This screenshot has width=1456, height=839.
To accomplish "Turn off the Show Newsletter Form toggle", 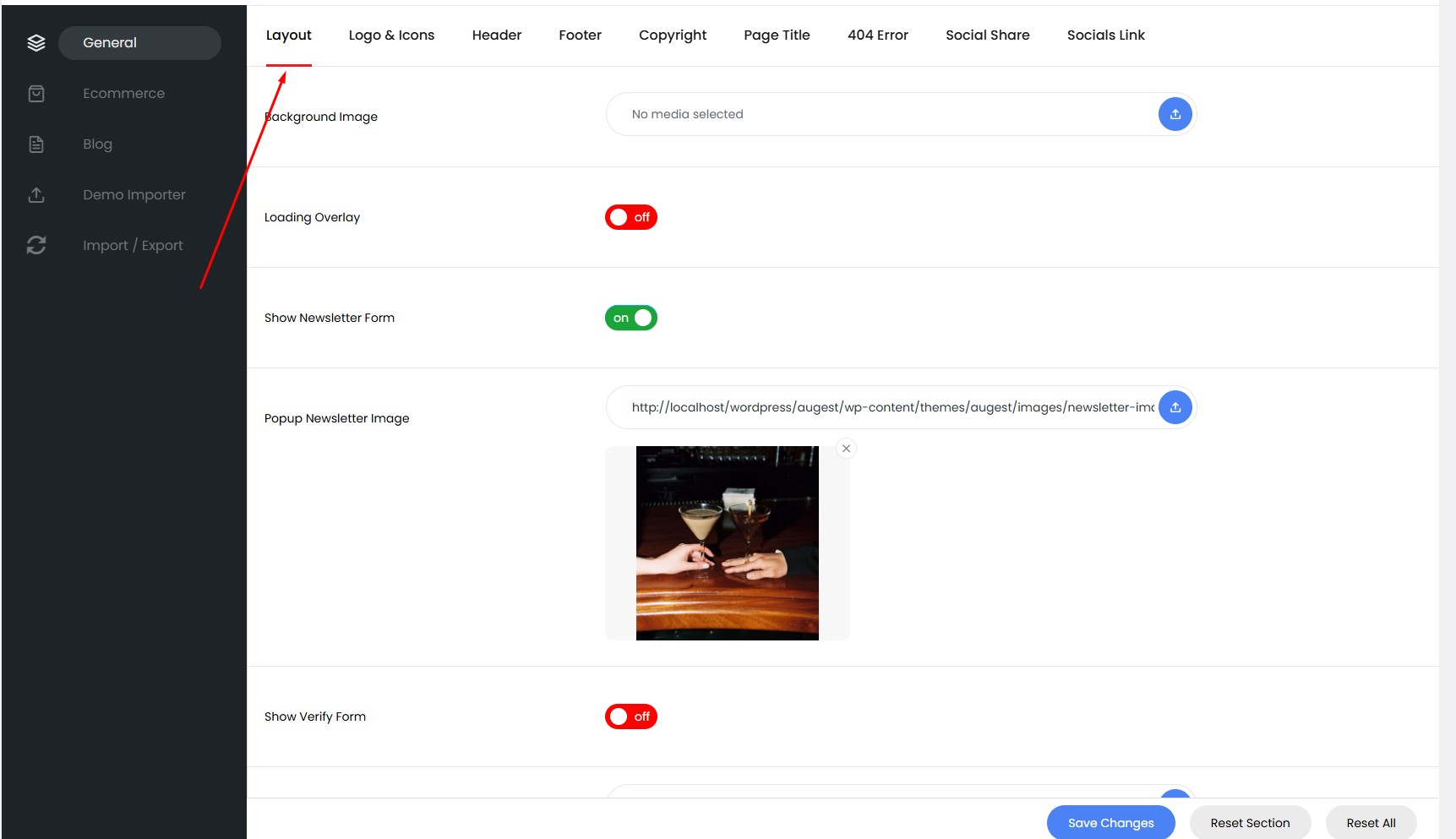I will click(x=630, y=318).
